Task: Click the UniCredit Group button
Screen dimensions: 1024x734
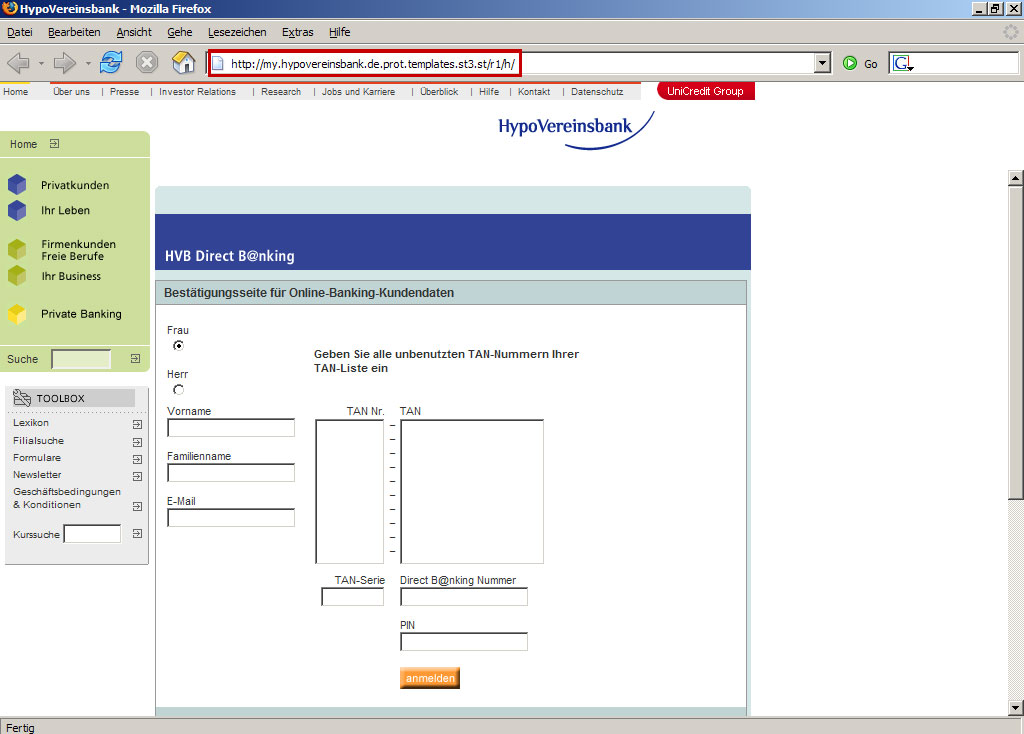Action: pyautogui.click(x=705, y=91)
